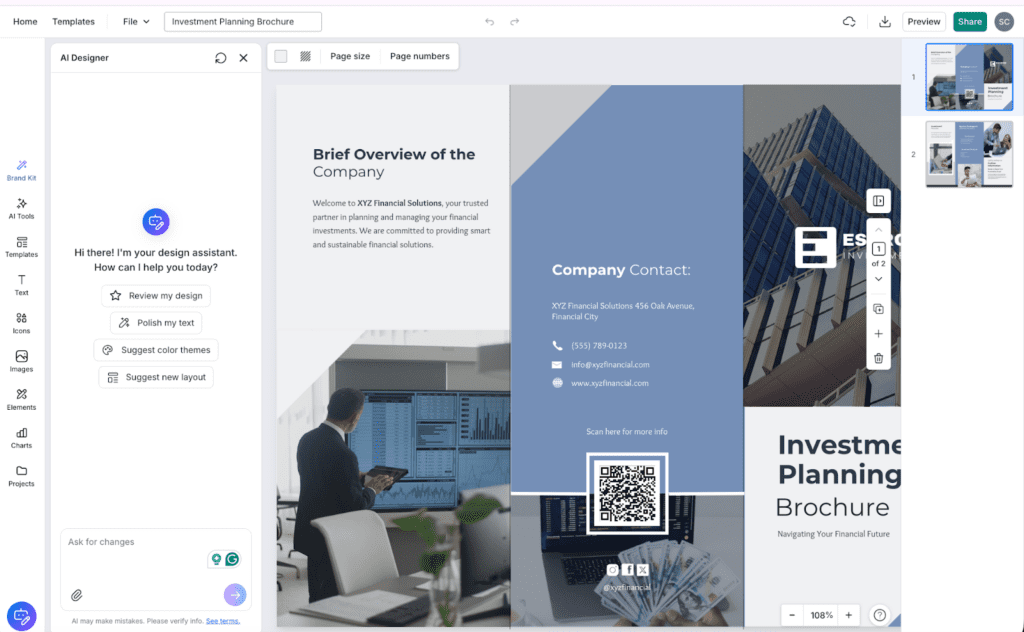Reset the AI Designer chat

click(220, 58)
